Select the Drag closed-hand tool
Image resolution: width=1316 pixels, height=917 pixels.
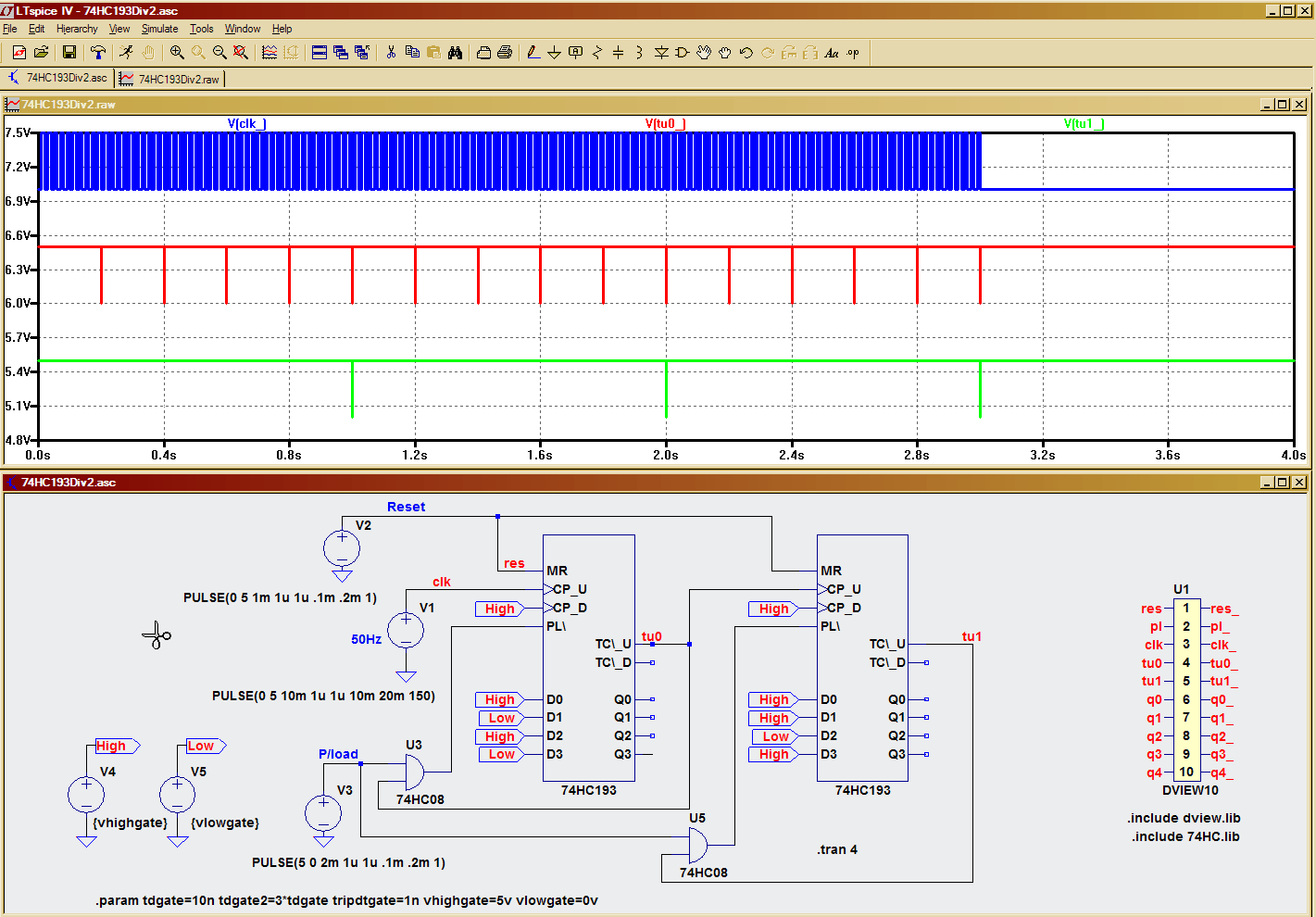pos(725,53)
